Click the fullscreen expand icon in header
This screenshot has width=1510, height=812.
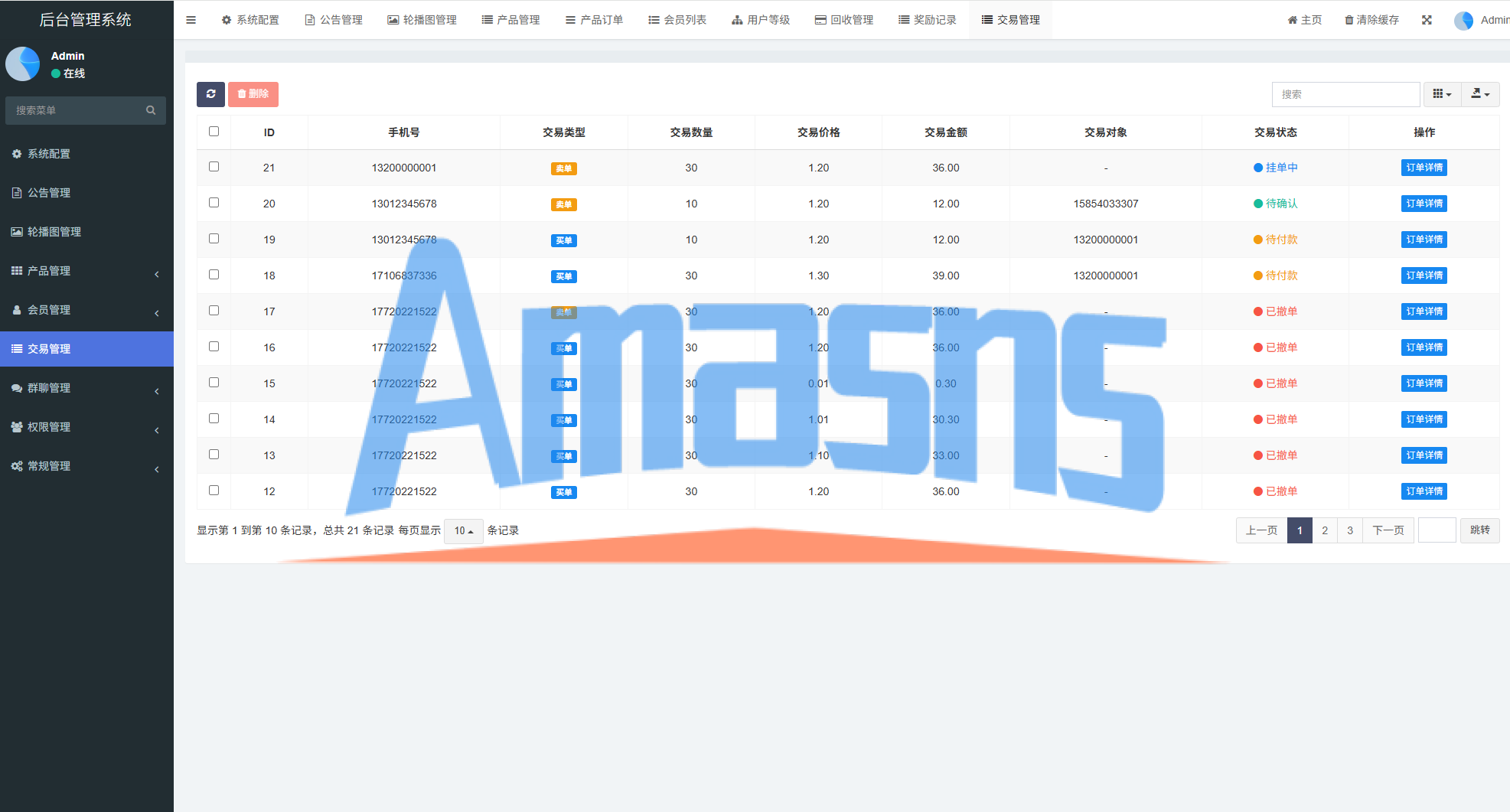point(1427,20)
